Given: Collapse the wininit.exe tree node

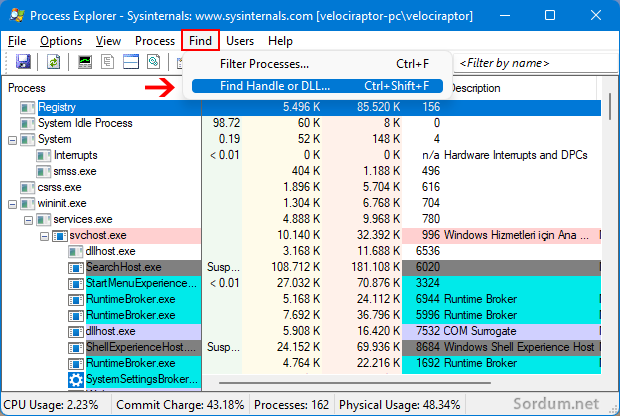Looking at the screenshot, I should click(x=13, y=204).
